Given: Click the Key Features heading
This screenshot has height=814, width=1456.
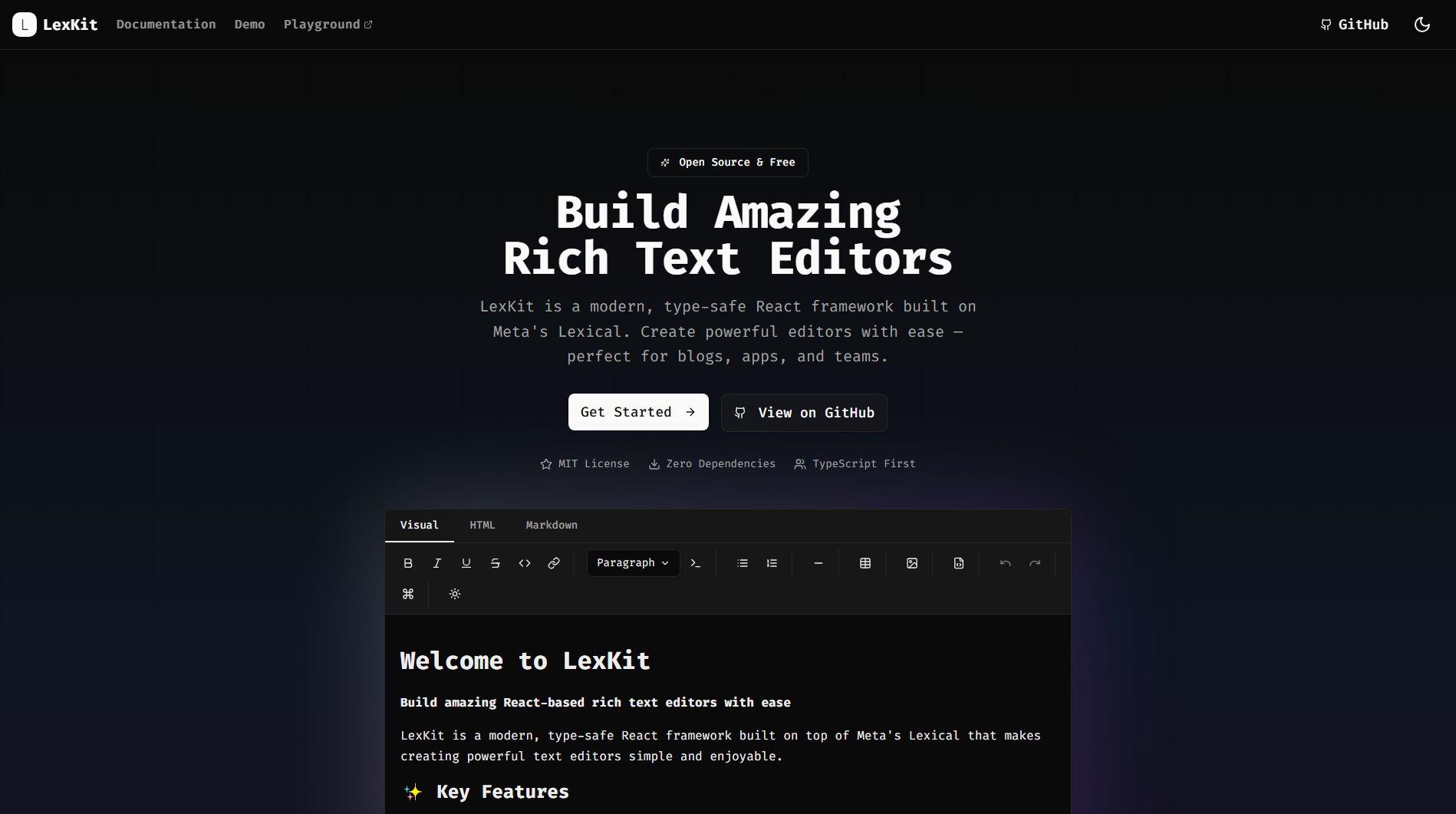Looking at the screenshot, I should (x=485, y=792).
